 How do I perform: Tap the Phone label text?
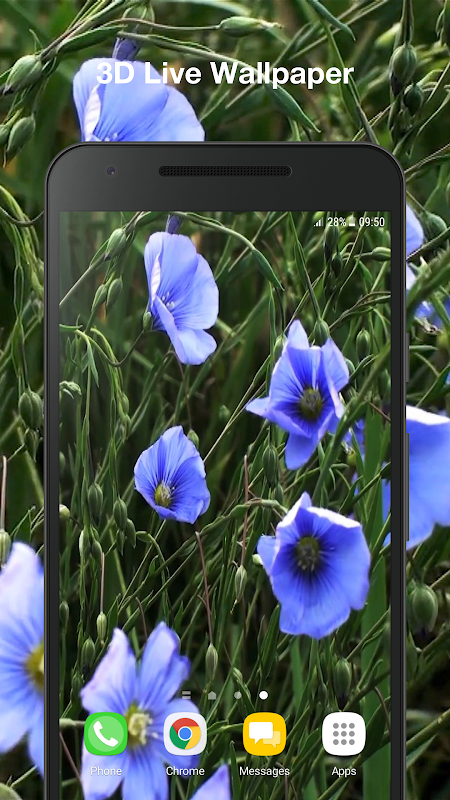[x=106, y=771]
